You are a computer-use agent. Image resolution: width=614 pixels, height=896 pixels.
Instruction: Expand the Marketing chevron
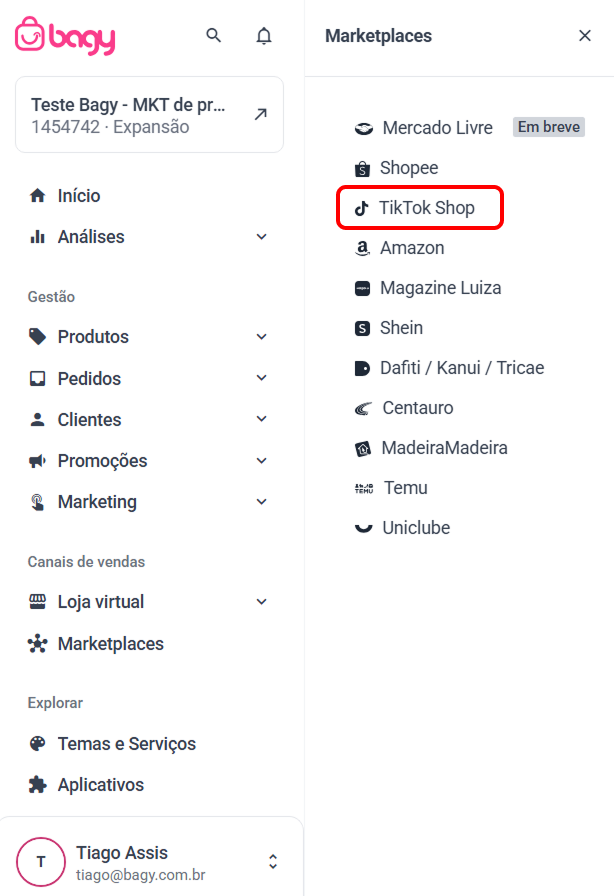(261, 502)
